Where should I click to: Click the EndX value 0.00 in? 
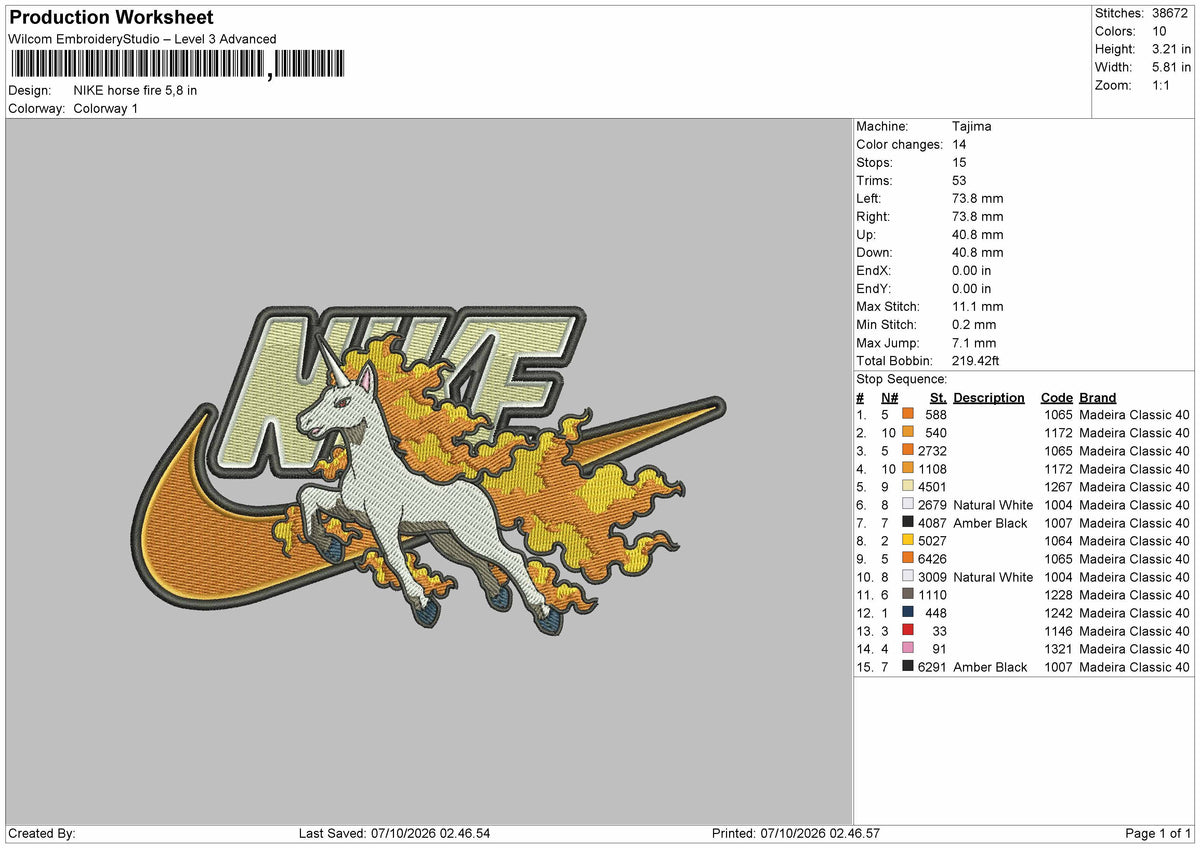[972, 270]
